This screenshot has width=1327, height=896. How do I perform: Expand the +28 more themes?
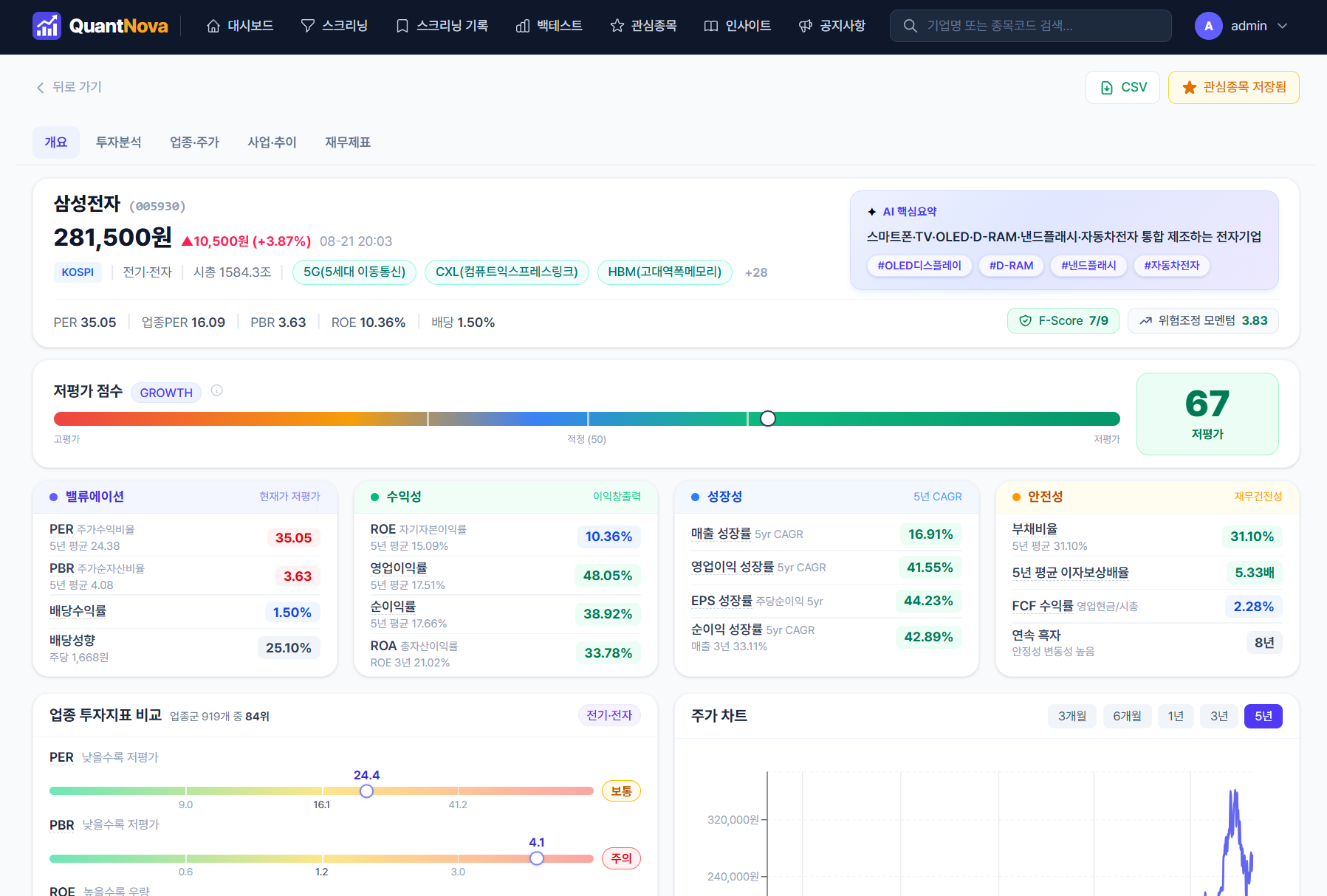click(x=756, y=272)
